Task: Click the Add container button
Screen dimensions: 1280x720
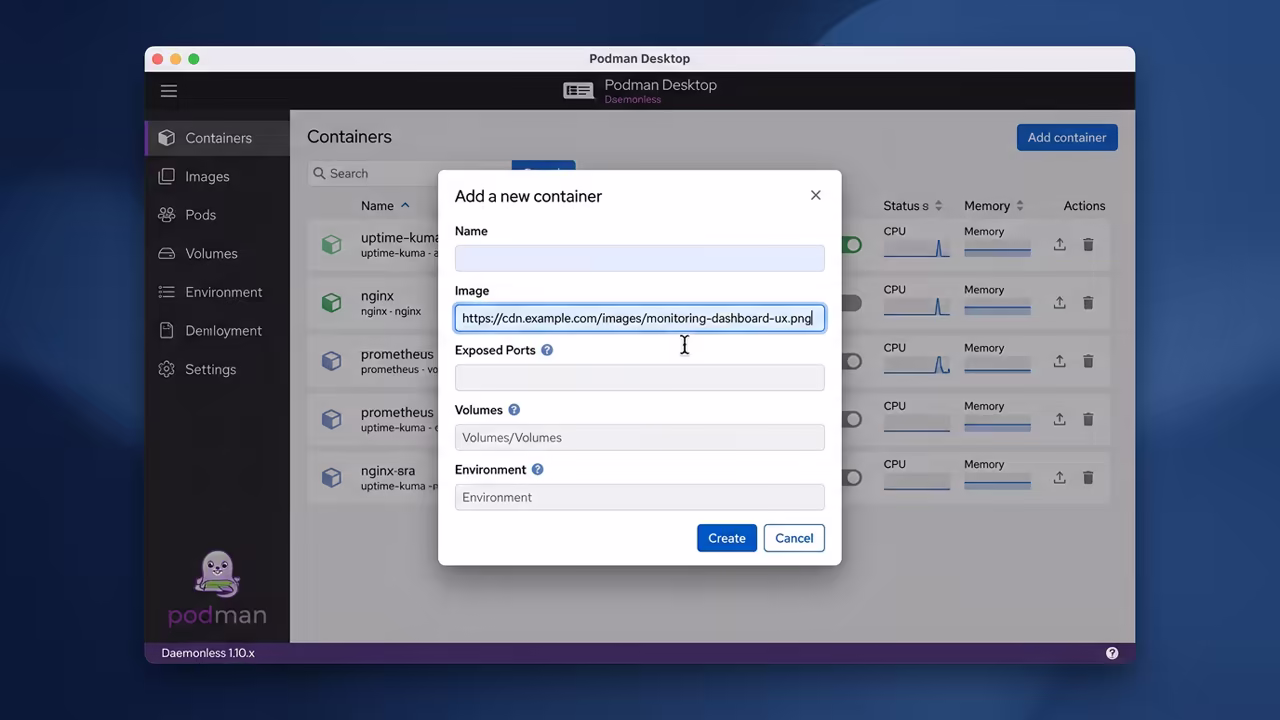Action: click(1067, 137)
